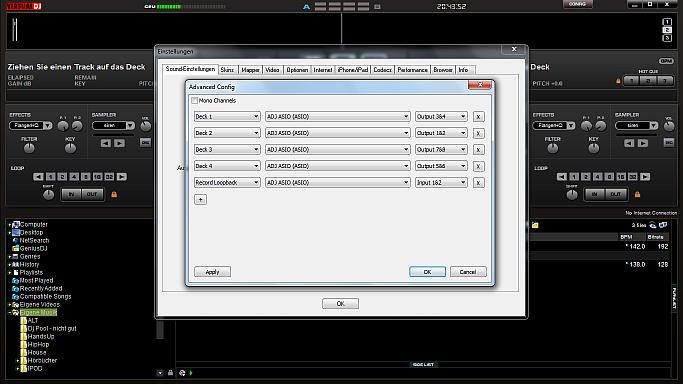Open the Output 3&4 channel dropdown
Screen dimensions: 683x384
(x=441, y=117)
